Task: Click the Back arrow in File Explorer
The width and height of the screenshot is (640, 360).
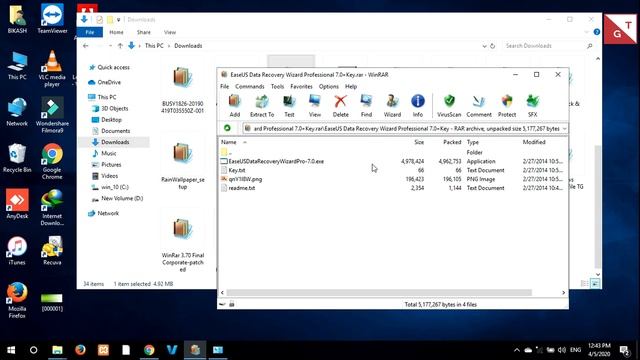Action: coord(86,46)
